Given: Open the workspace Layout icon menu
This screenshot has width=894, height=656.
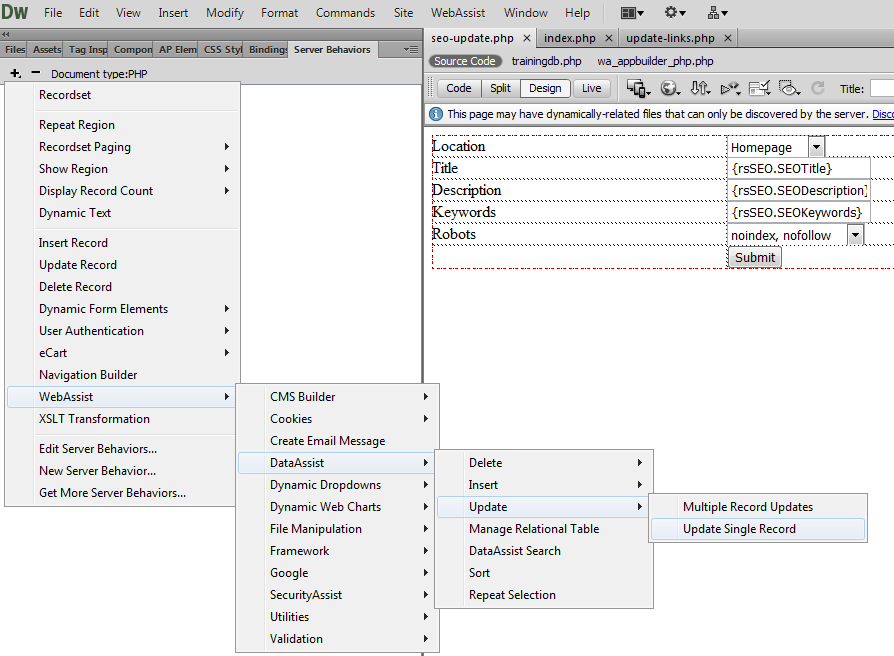Looking at the screenshot, I should [x=632, y=13].
